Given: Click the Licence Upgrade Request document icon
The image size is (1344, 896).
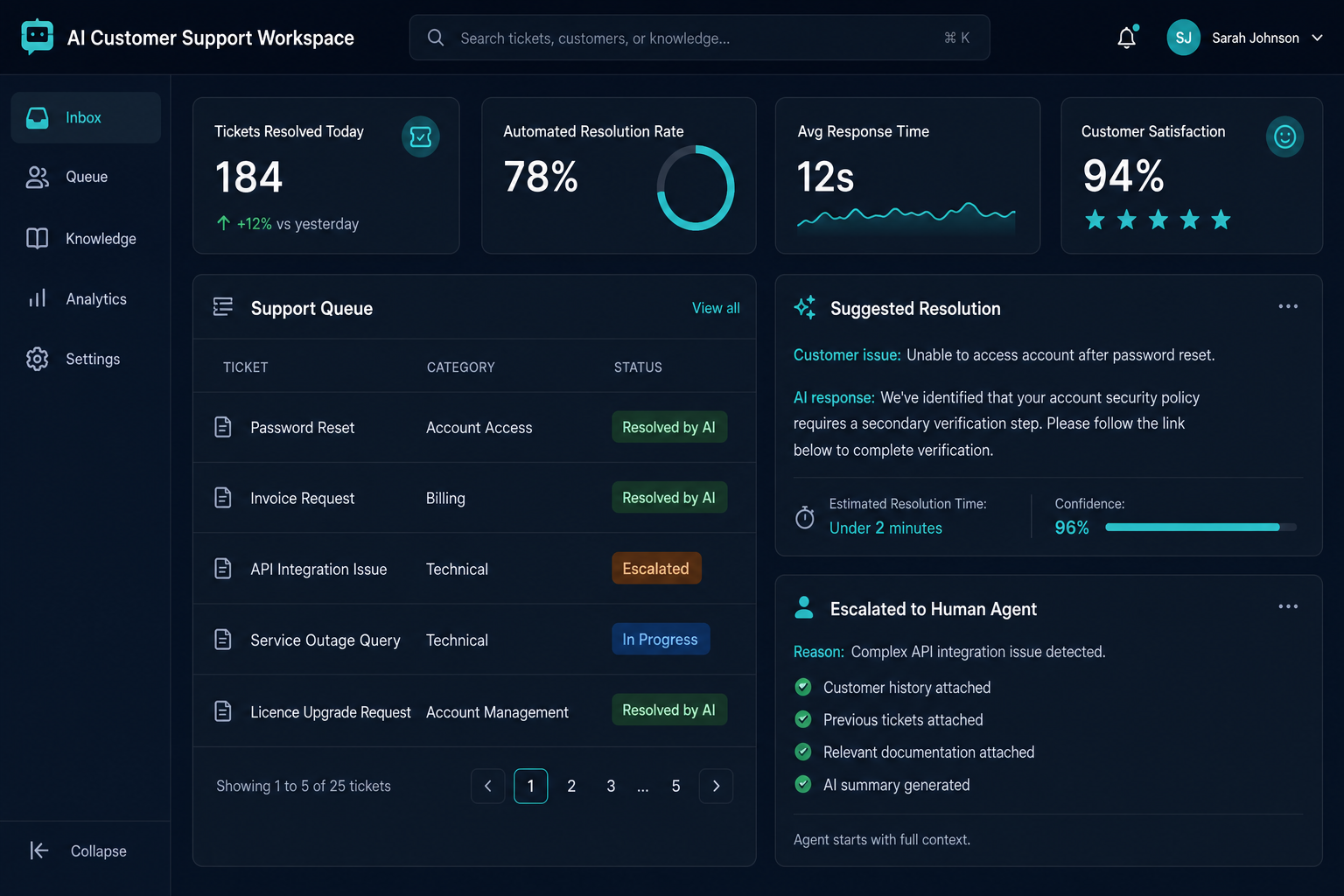Looking at the screenshot, I should [223, 711].
